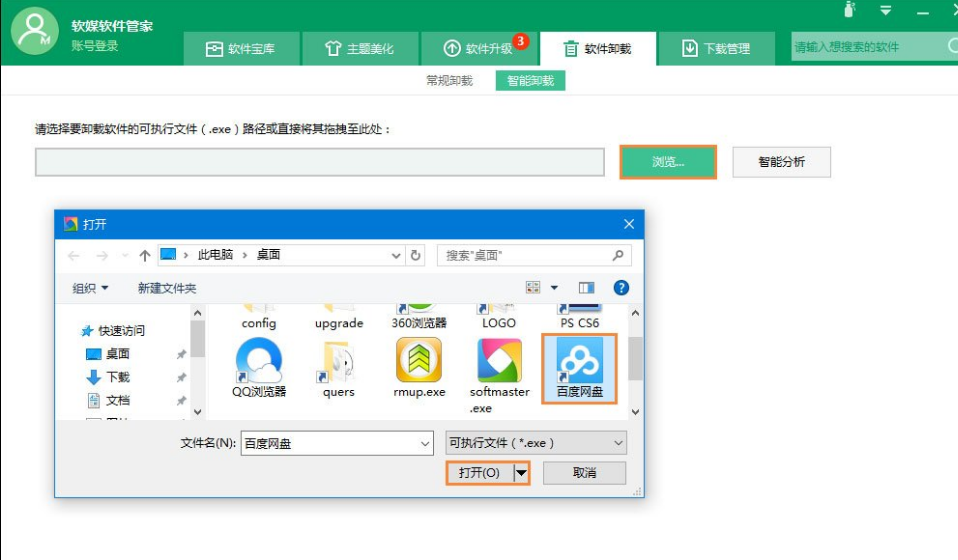The width and height of the screenshot is (958, 560).
Task: Go back in the open dialog
Action: coord(74,255)
